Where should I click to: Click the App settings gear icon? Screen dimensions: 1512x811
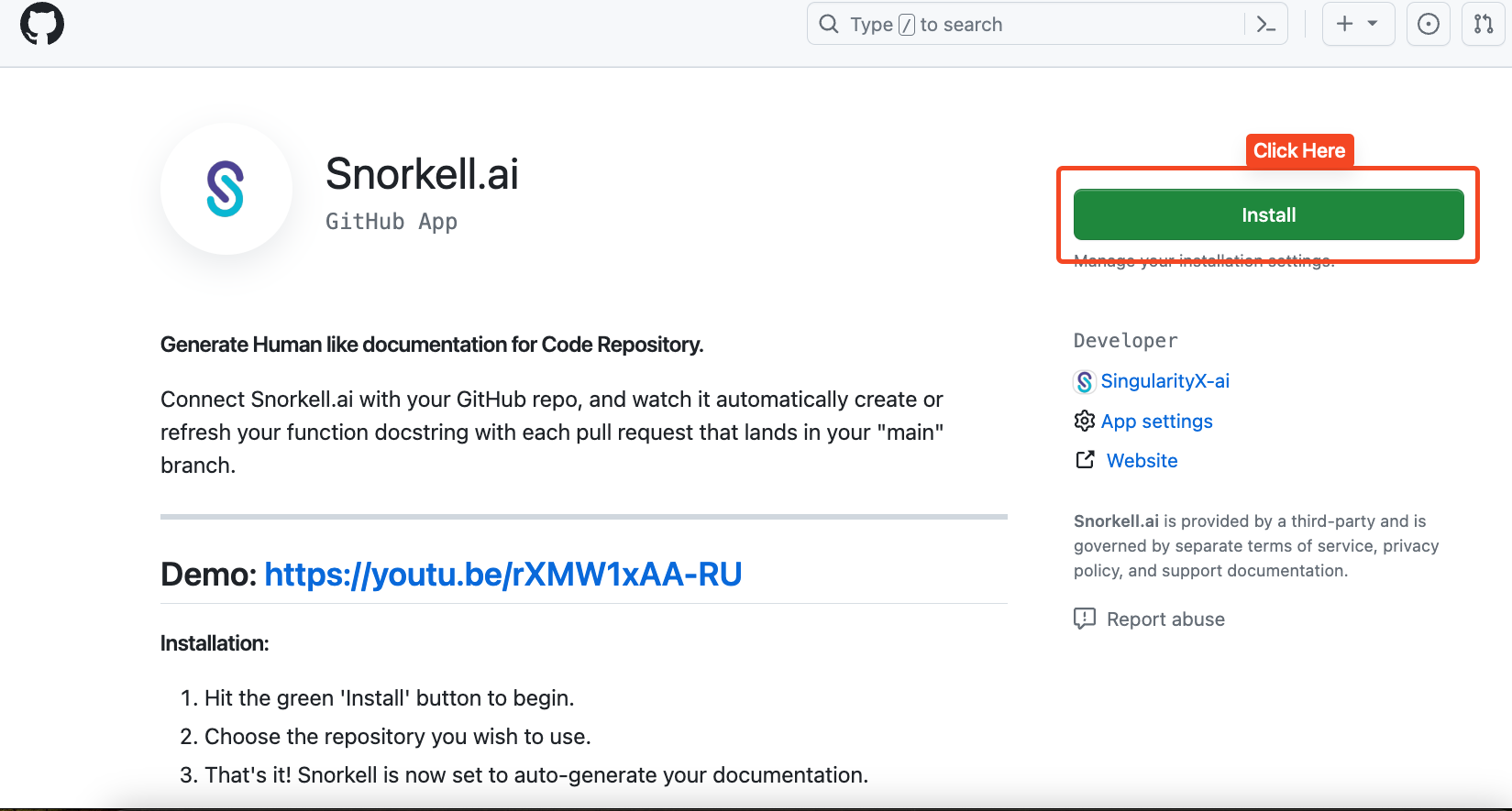tap(1085, 421)
